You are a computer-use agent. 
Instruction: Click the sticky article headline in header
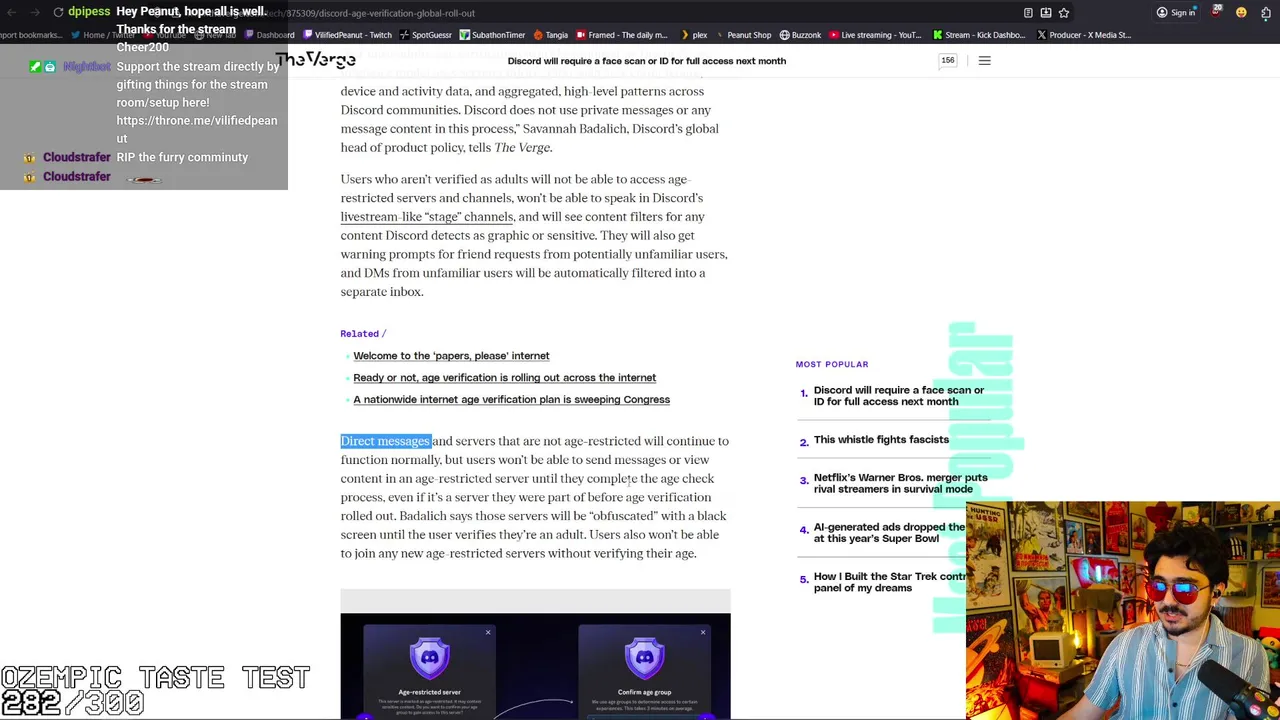646,61
